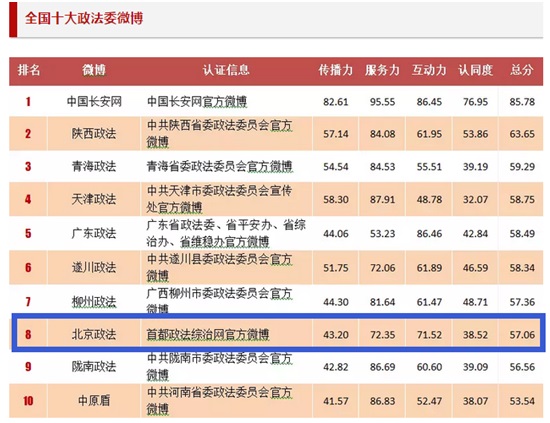Screen dimensions: 550x423
Task: Click 首都政法综治网官方微博 certification text
Action: (208, 334)
